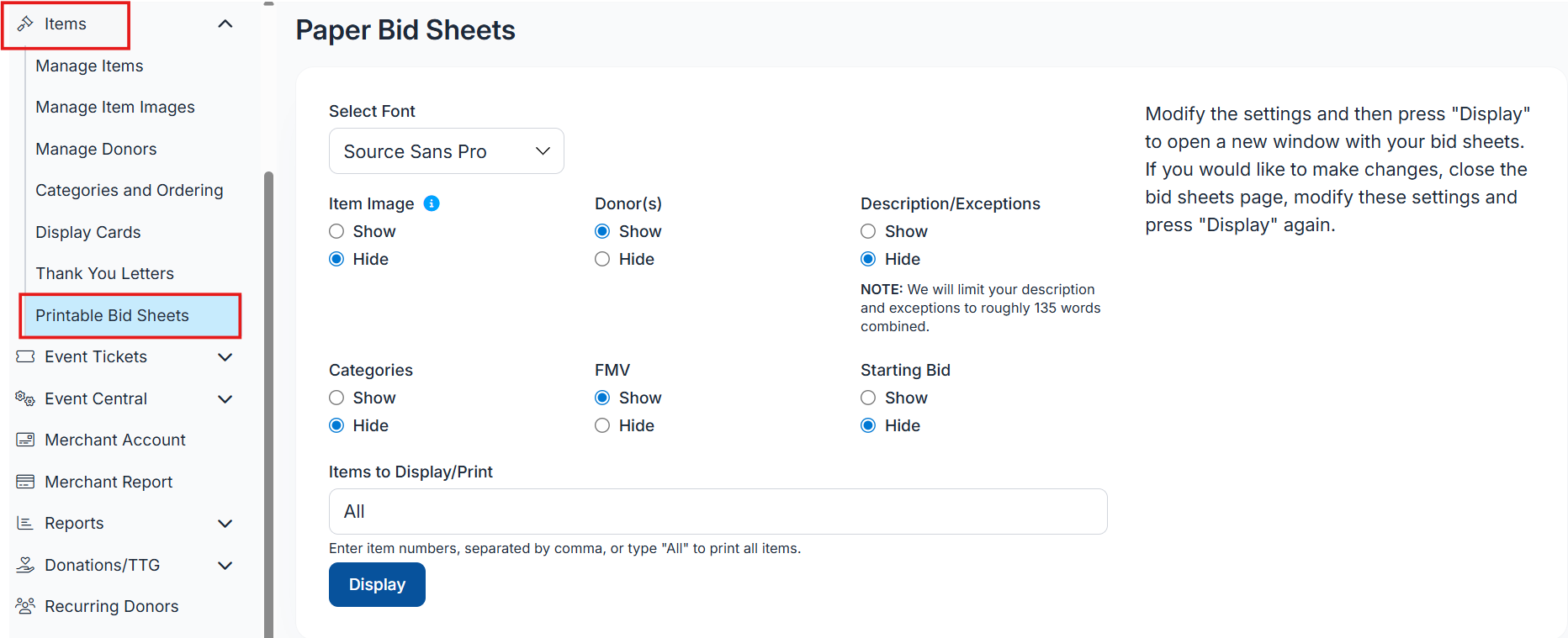Select Show for Starting Bid

coord(868,398)
